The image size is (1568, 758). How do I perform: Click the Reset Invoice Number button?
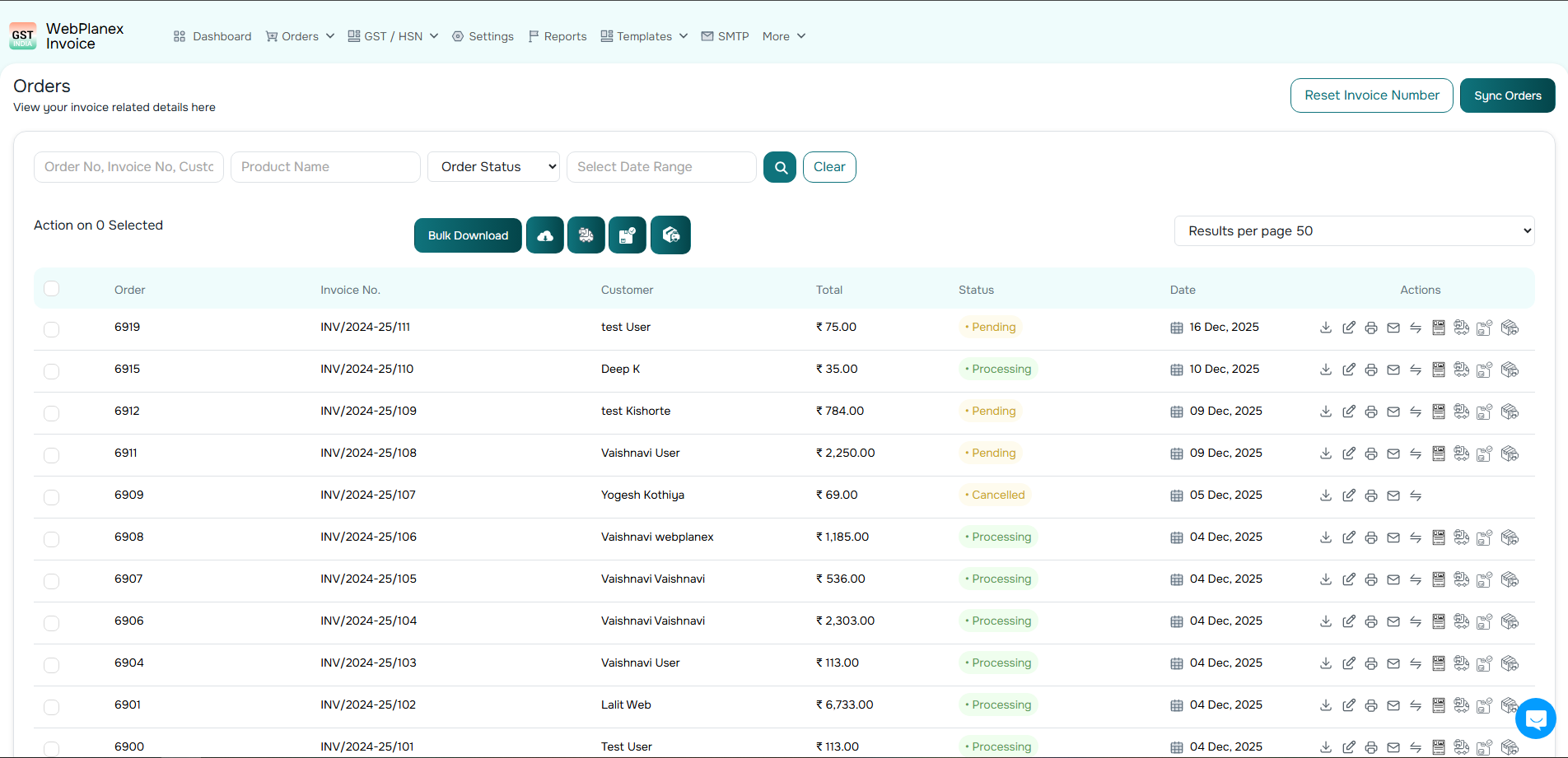[1371, 95]
